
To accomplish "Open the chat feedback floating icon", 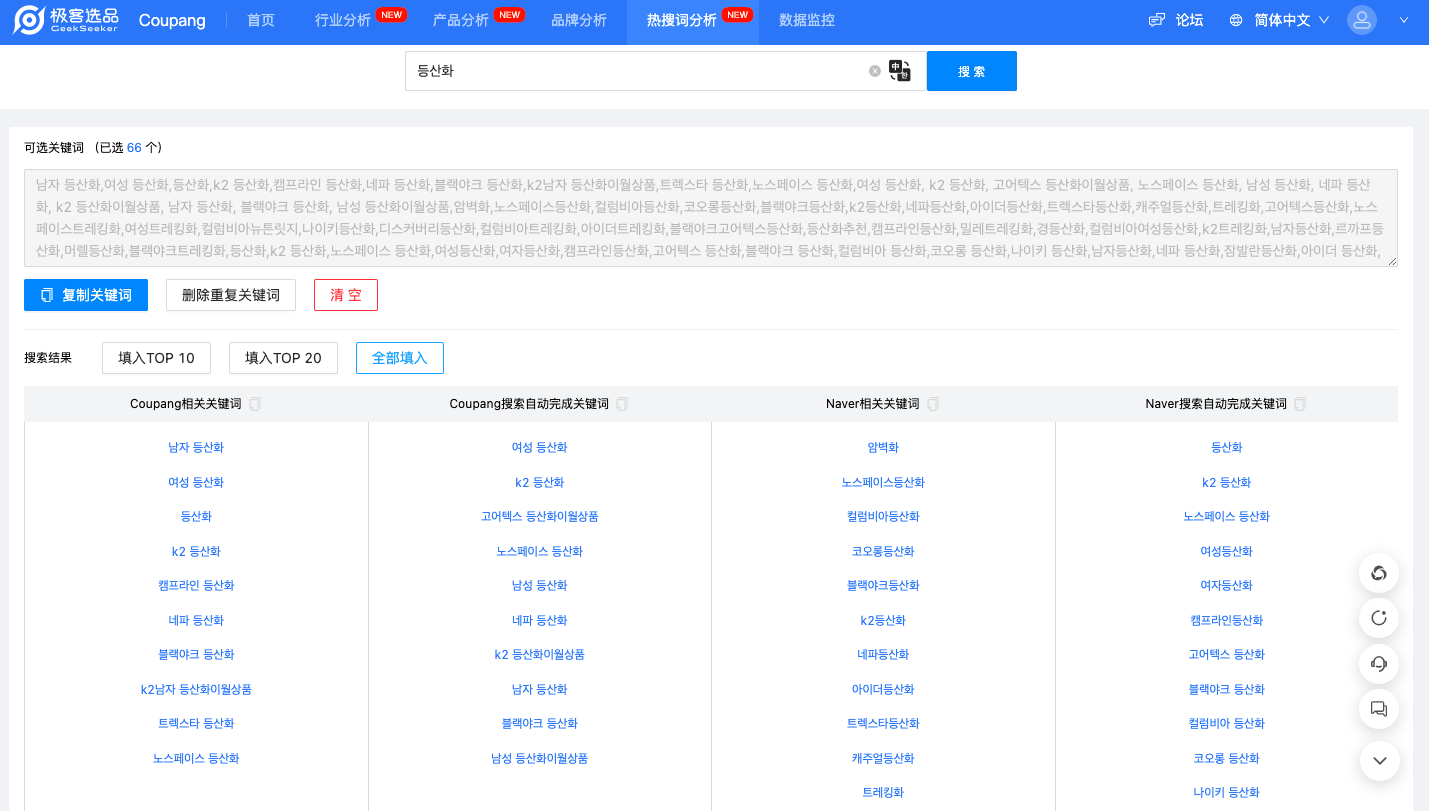I will [x=1379, y=709].
